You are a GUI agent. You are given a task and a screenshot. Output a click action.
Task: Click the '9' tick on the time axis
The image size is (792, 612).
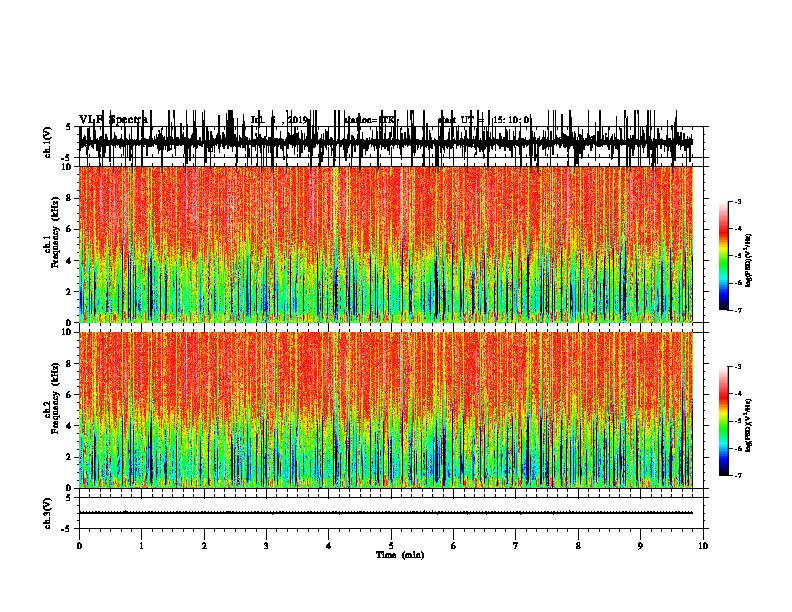(640, 546)
